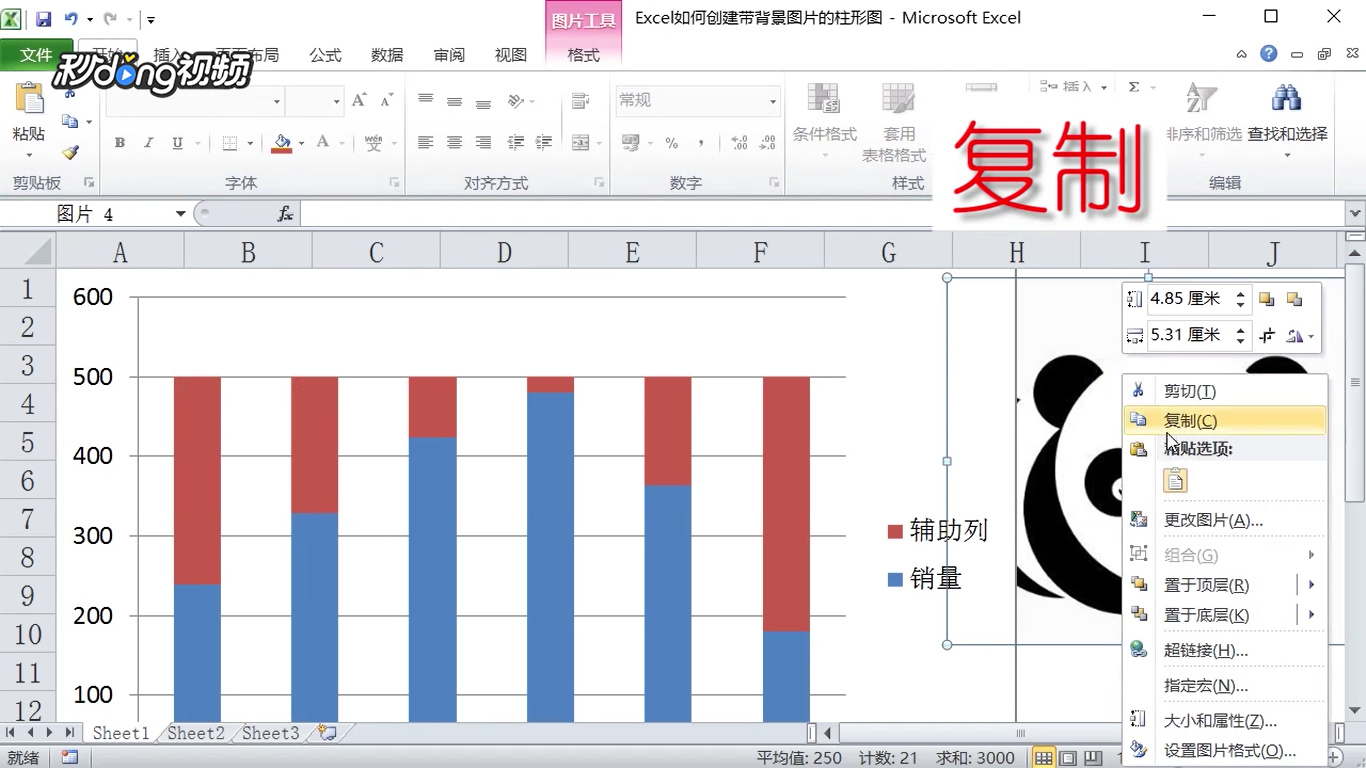Choose 设置图片格式(O)... from context menu
1366x768 pixels.
pos(1226,750)
